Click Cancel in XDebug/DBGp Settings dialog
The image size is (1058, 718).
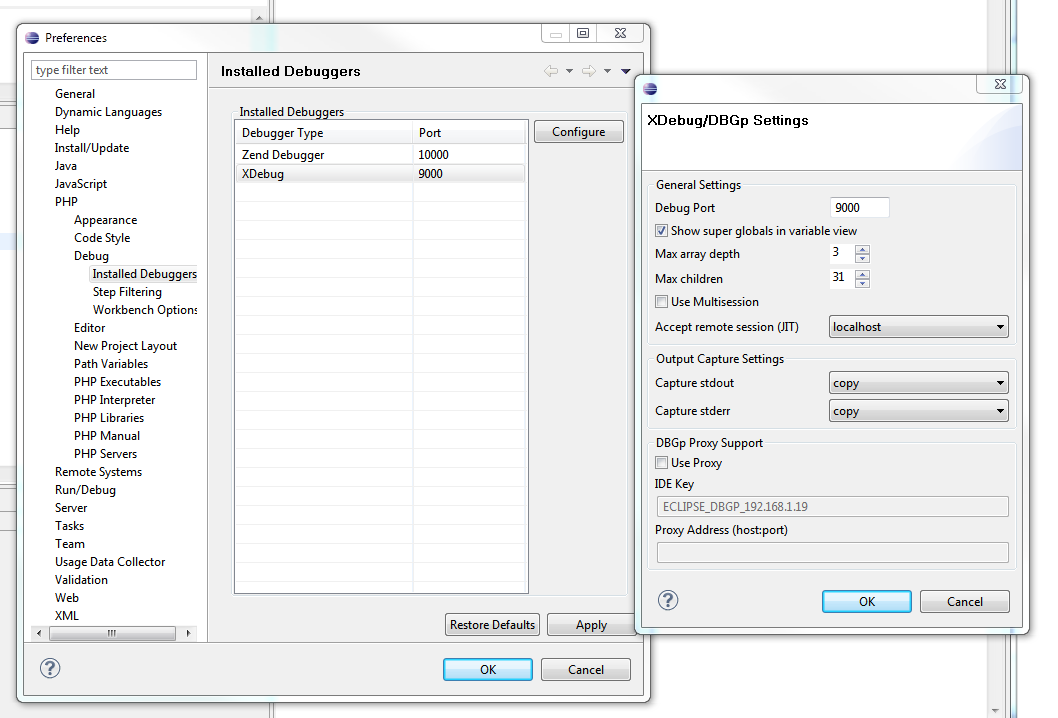(964, 601)
